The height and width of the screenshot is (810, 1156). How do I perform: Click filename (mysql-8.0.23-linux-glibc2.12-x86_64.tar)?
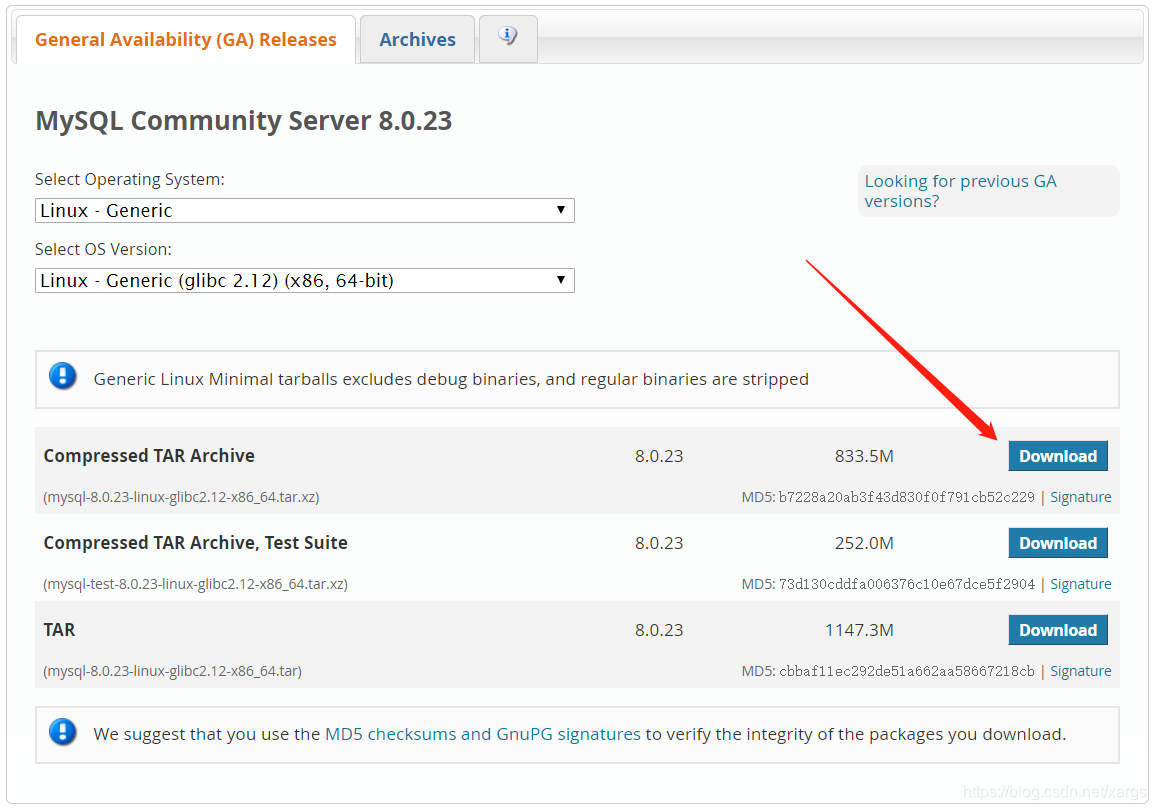pos(173,671)
